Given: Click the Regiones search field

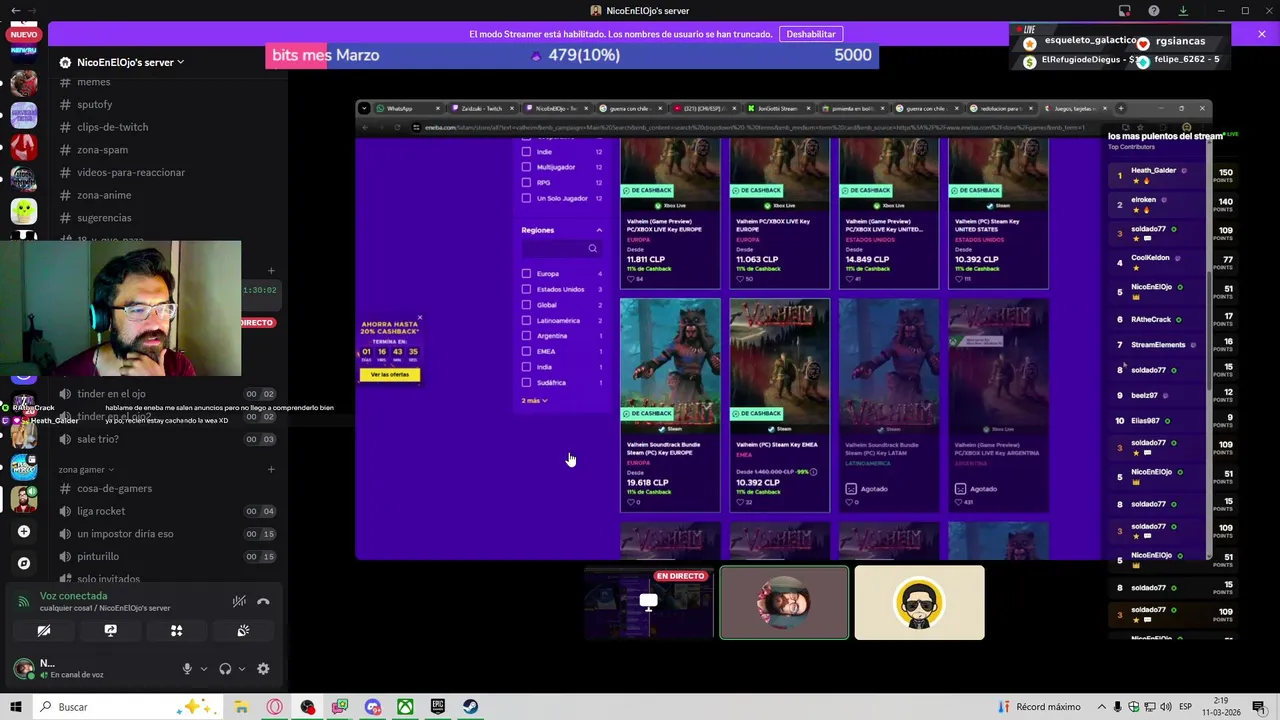Looking at the screenshot, I should tap(561, 249).
